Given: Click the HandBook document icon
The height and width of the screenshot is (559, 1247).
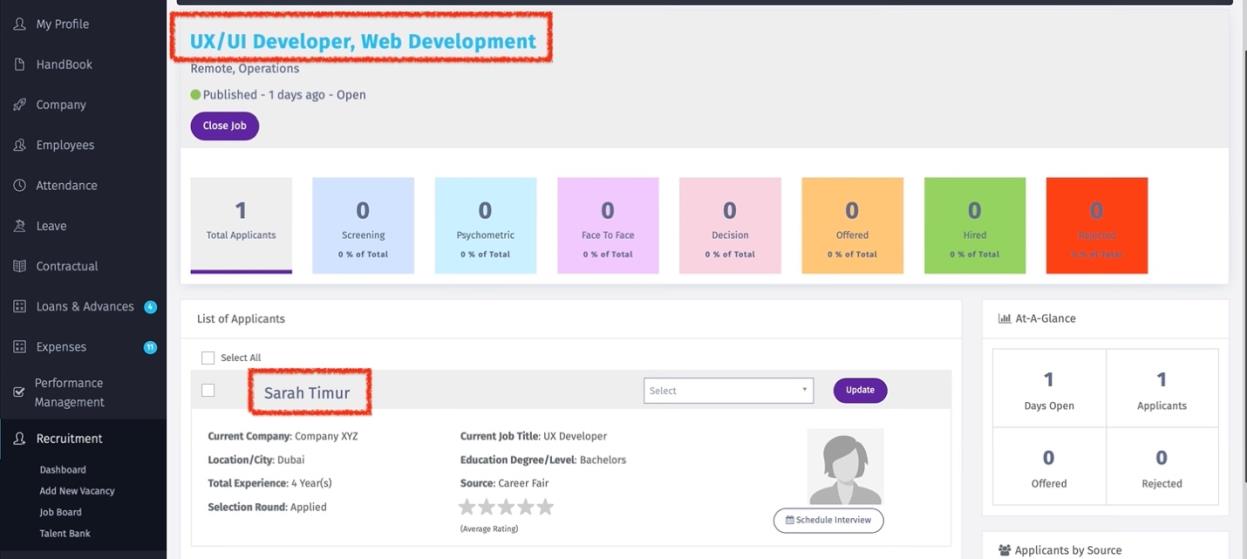Looking at the screenshot, I should [19, 65].
